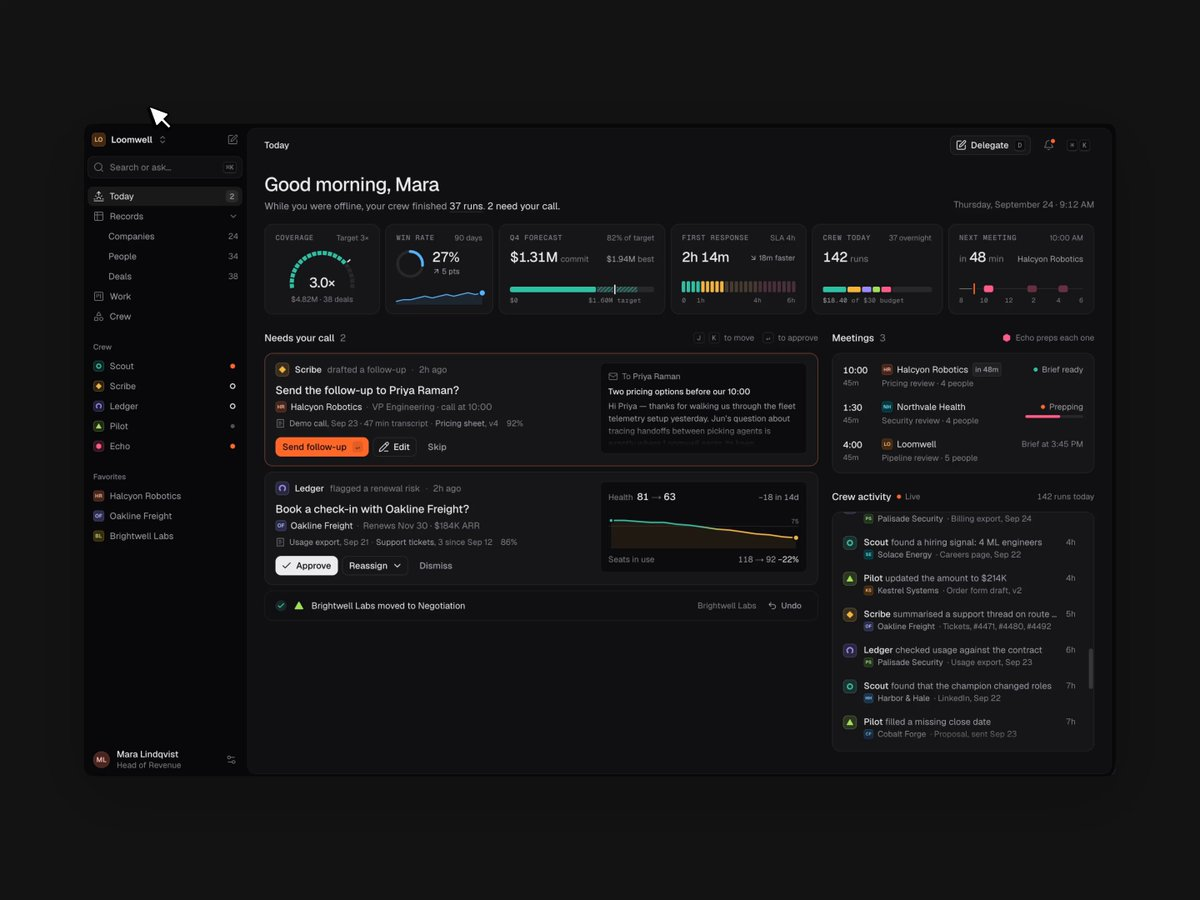Open the Deals list

pyautogui.click(x=165, y=277)
